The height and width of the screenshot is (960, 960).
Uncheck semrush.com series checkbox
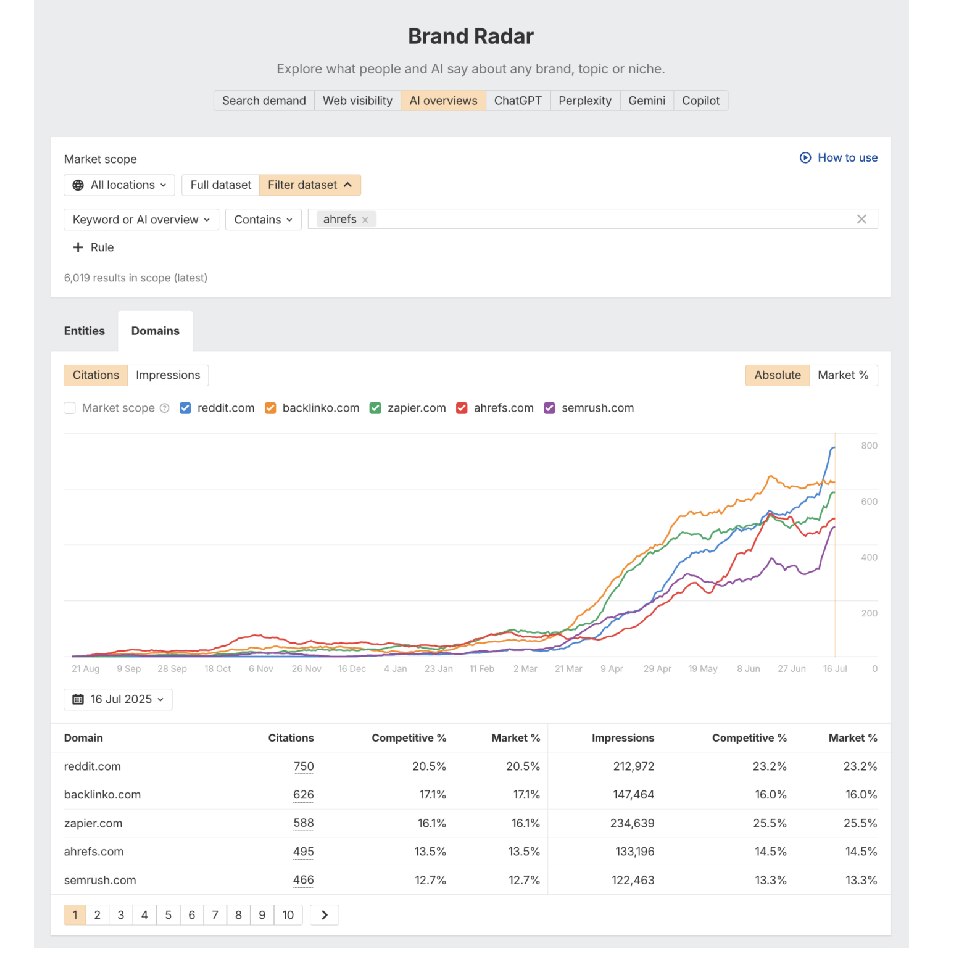(x=550, y=408)
